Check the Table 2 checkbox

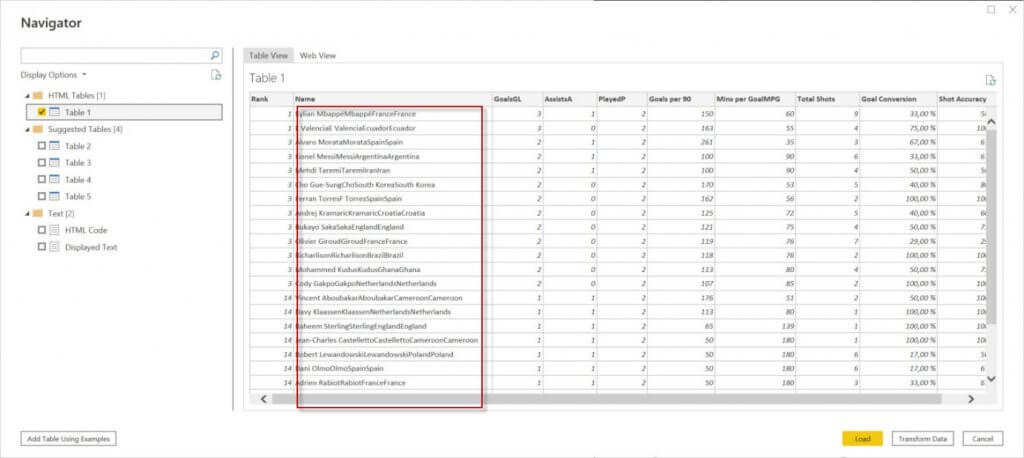point(42,146)
